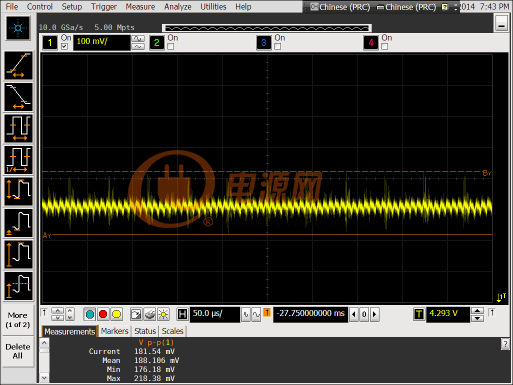Uncheck the channel 1 On checkbox
Image resolution: width=513 pixels, height=385 pixels.
64,47
